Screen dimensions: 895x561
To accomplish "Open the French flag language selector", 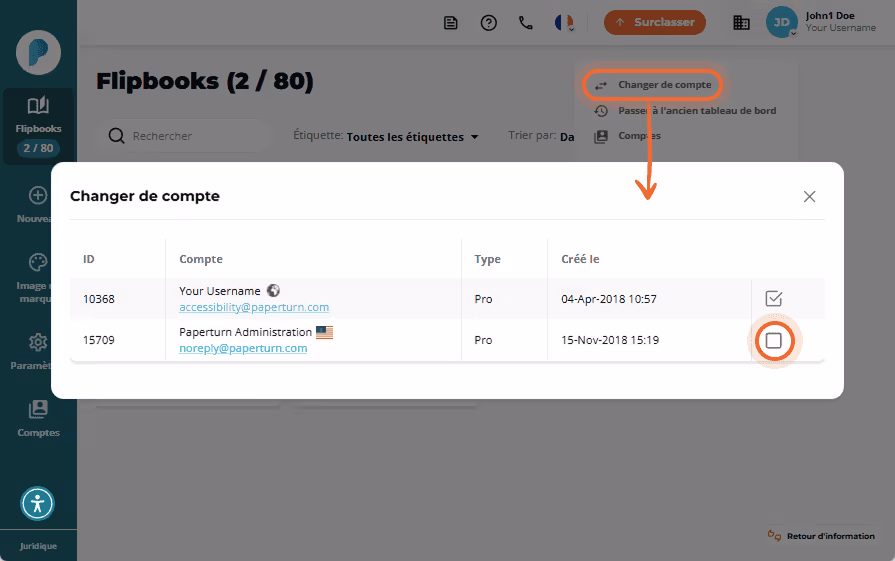I will click(564, 23).
